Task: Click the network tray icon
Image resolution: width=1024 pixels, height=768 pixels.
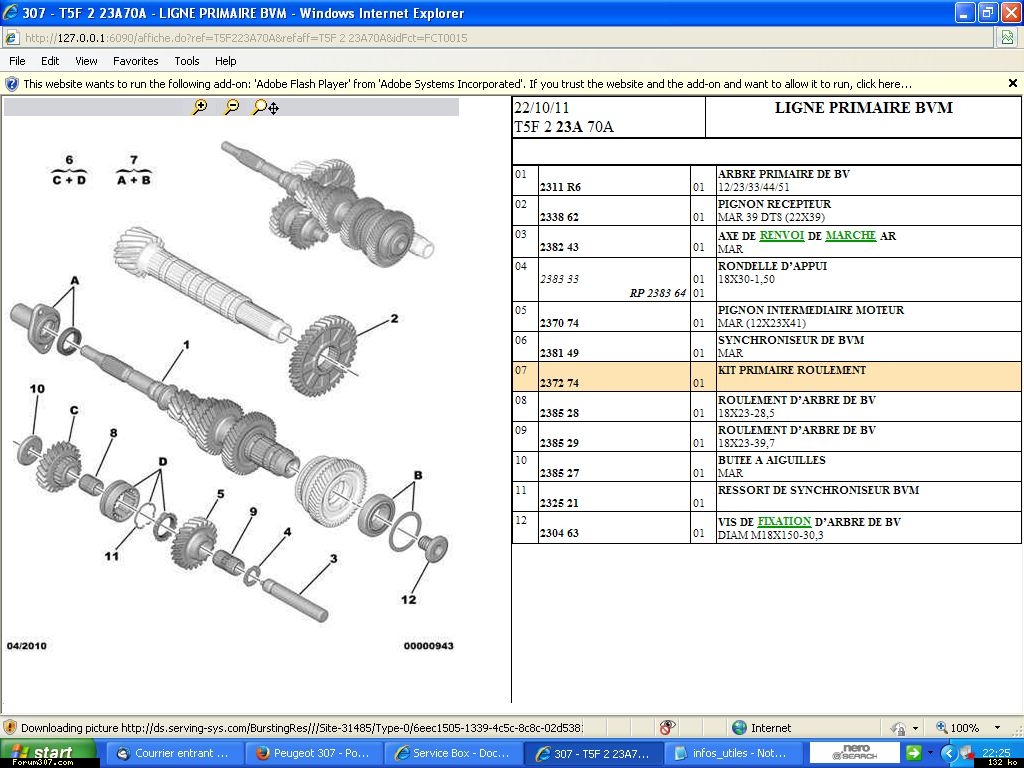Action: (967, 753)
